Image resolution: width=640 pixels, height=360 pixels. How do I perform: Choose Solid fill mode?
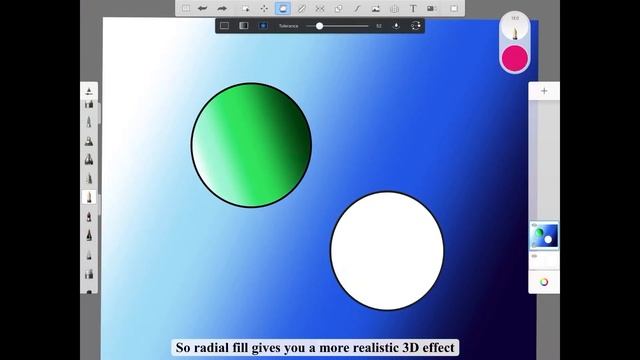[x=224, y=26]
